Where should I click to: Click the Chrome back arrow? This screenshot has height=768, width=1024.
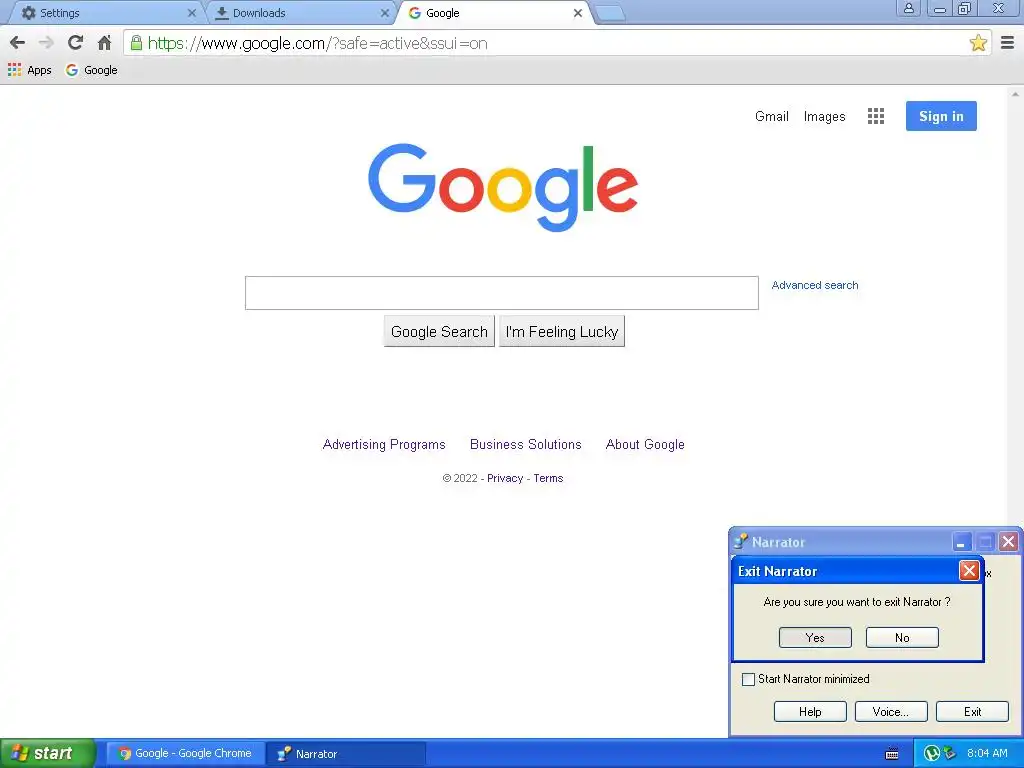coord(18,43)
